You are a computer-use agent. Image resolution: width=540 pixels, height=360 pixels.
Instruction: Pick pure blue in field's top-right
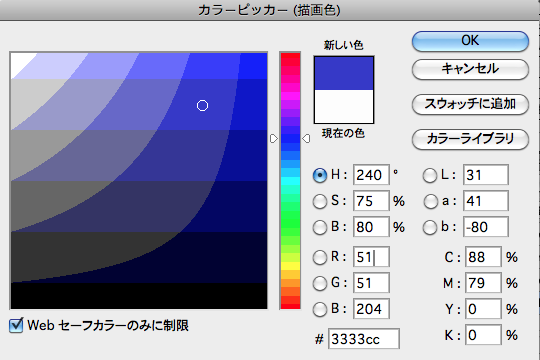pos(253,66)
